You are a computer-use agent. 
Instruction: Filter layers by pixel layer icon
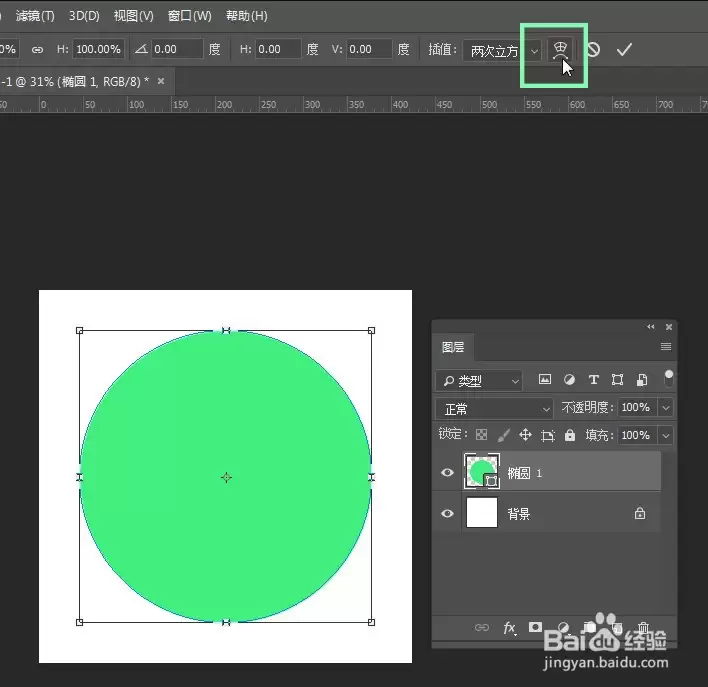[x=545, y=379]
